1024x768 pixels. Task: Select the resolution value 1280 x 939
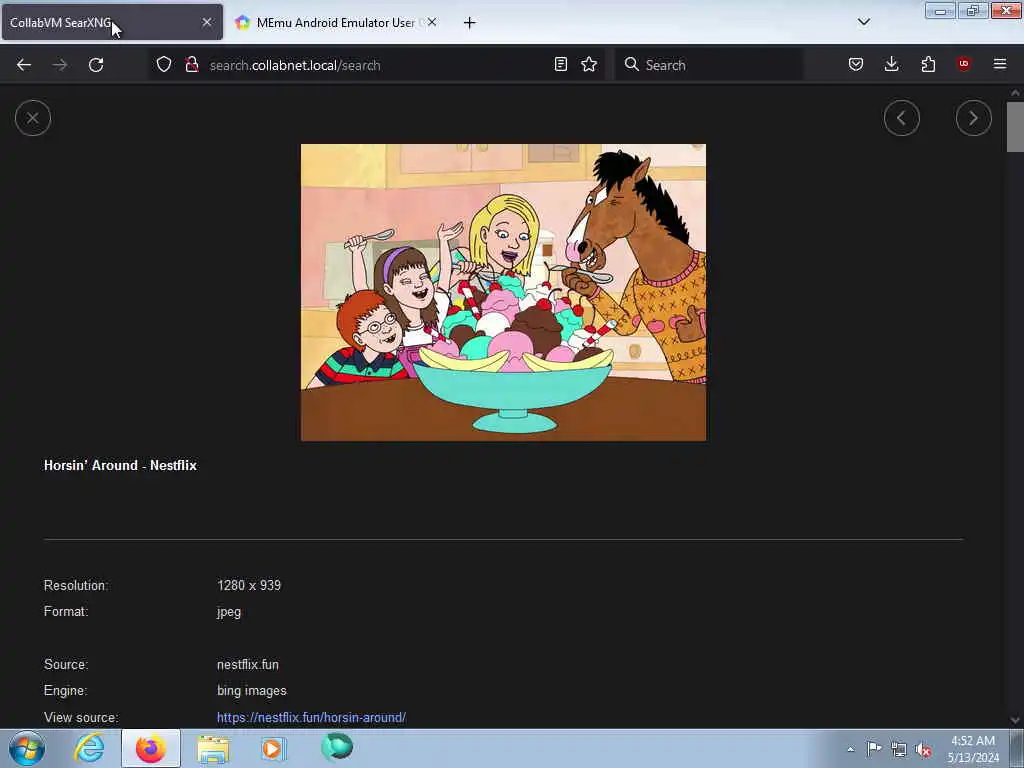click(249, 585)
